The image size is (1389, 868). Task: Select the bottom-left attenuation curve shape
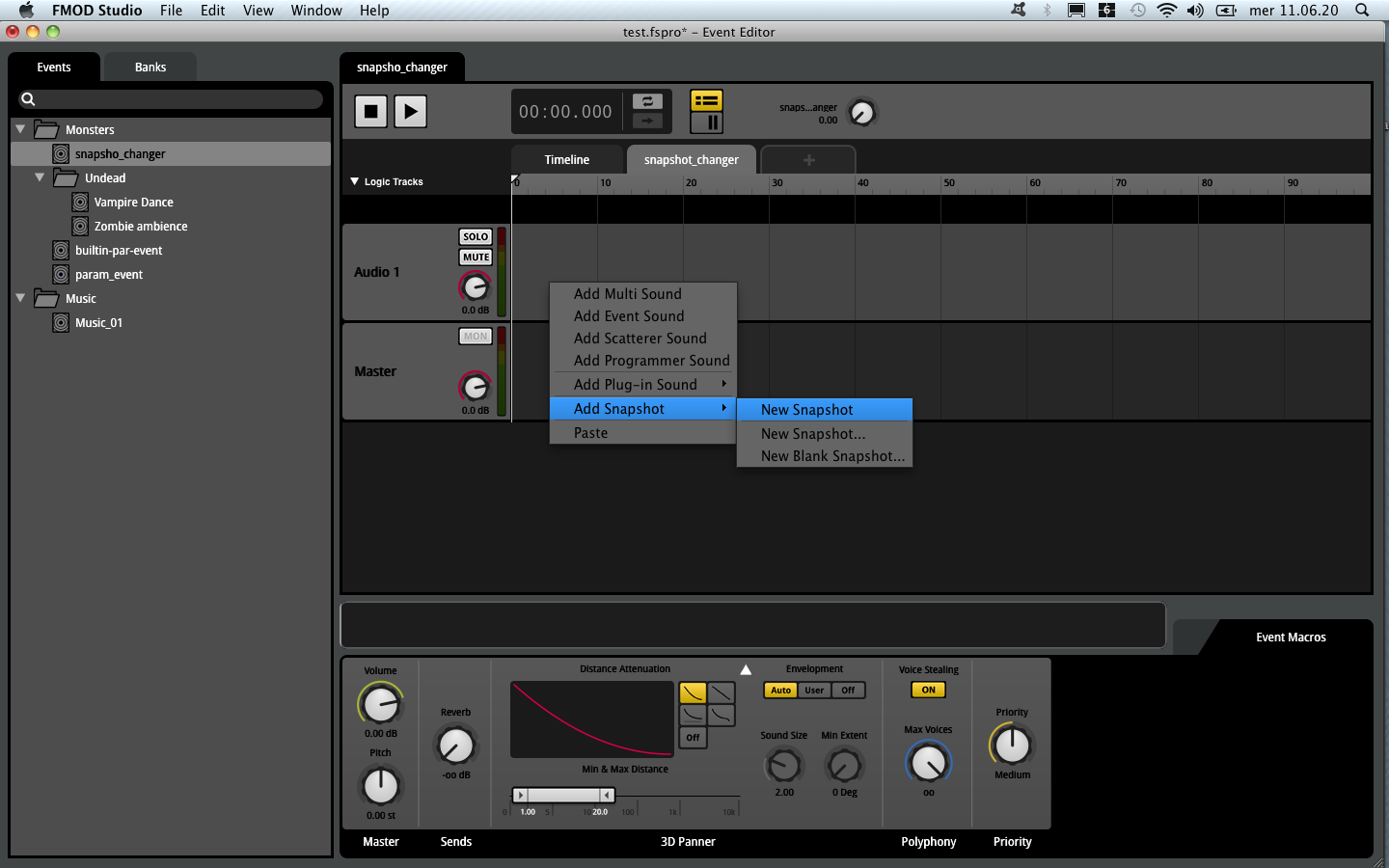(x=693, y=715)
